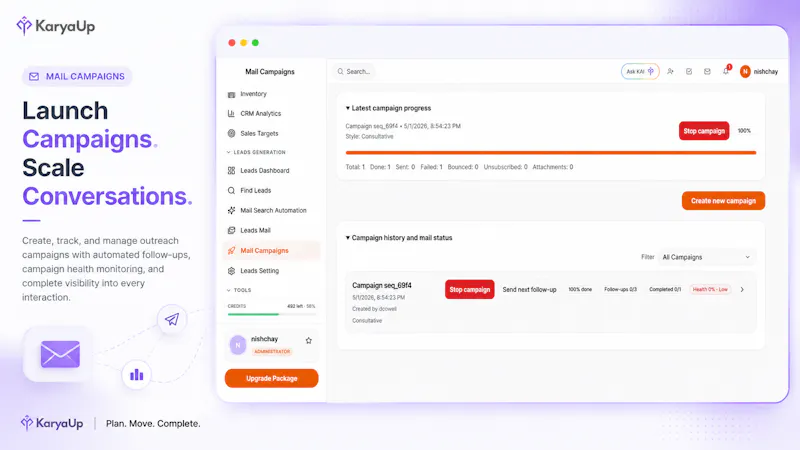Click the Find Leads magnifier icon
Image resolution: width=800 pixels, height=450 pixels.
click(231, 190)
